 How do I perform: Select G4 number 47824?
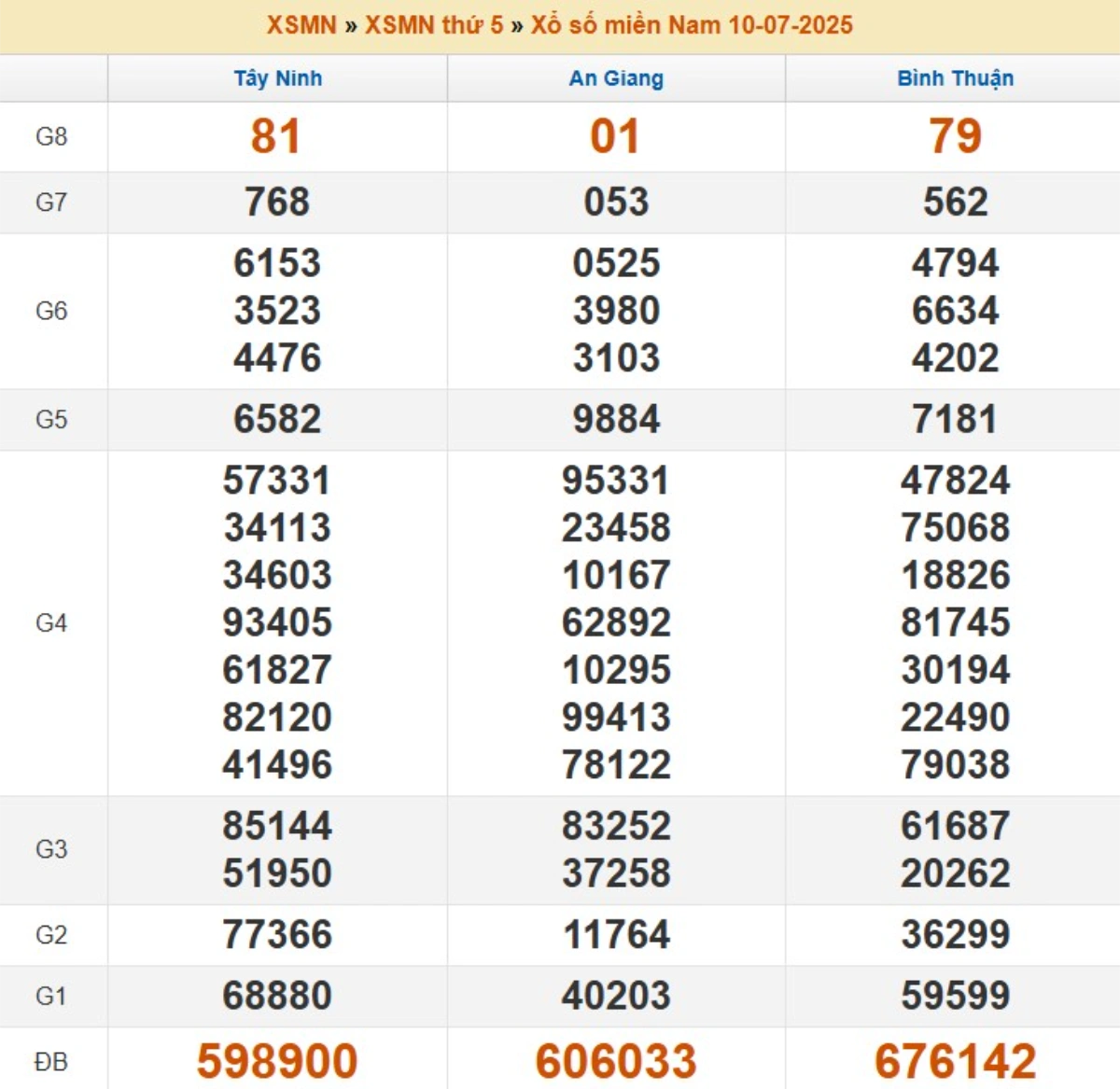click(x=956, y=481)
